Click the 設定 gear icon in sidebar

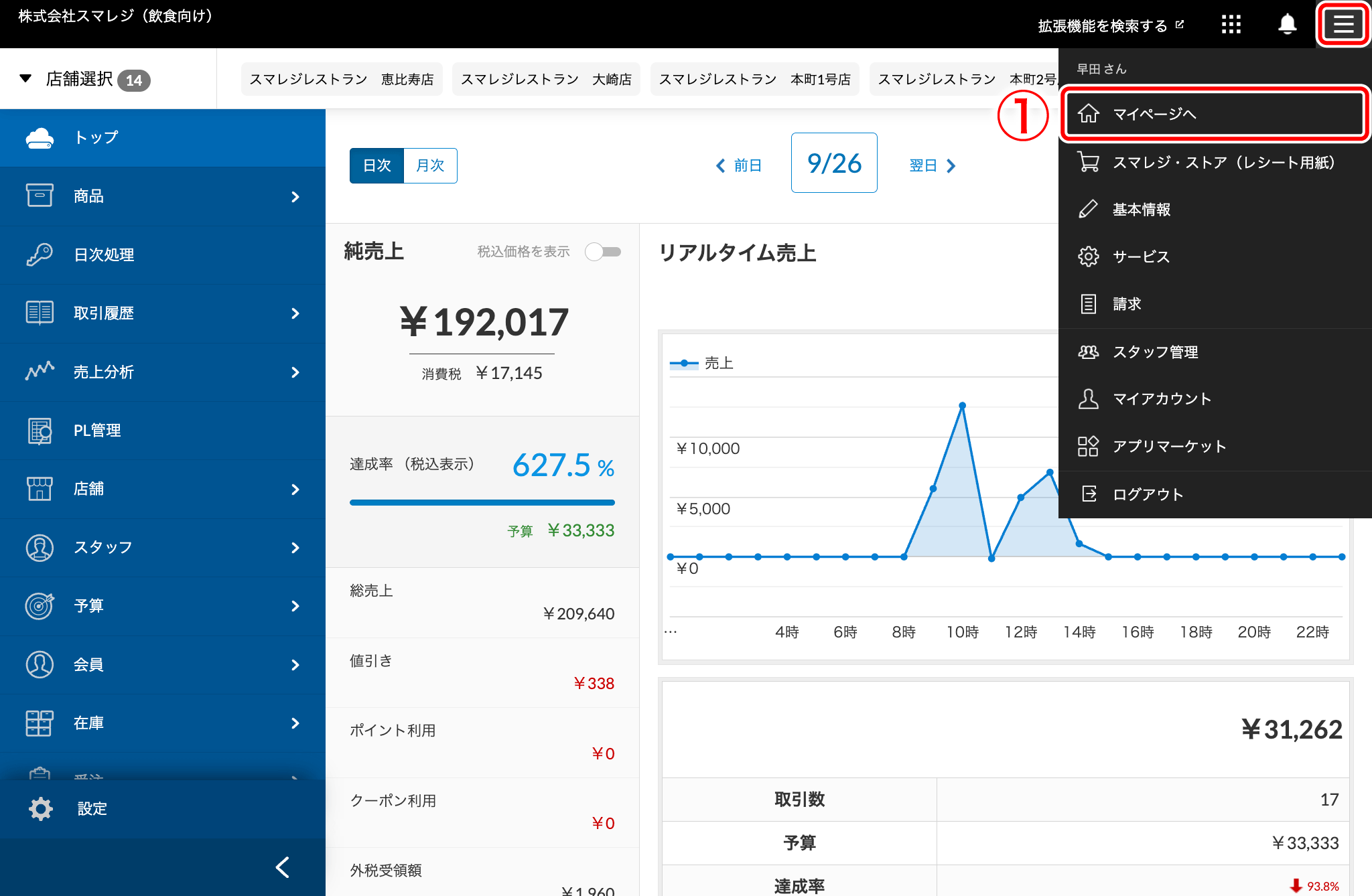click(x=41, y=808)
